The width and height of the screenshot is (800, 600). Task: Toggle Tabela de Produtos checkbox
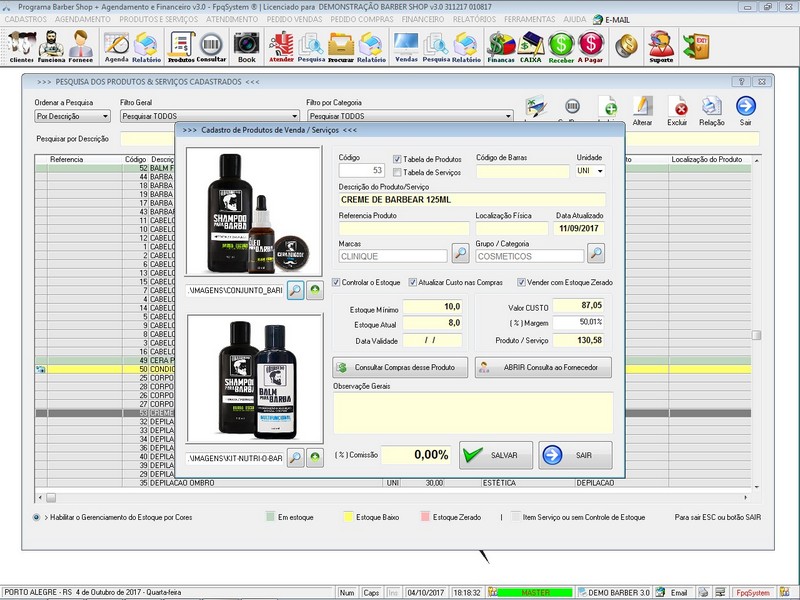(x=397, y=159)
